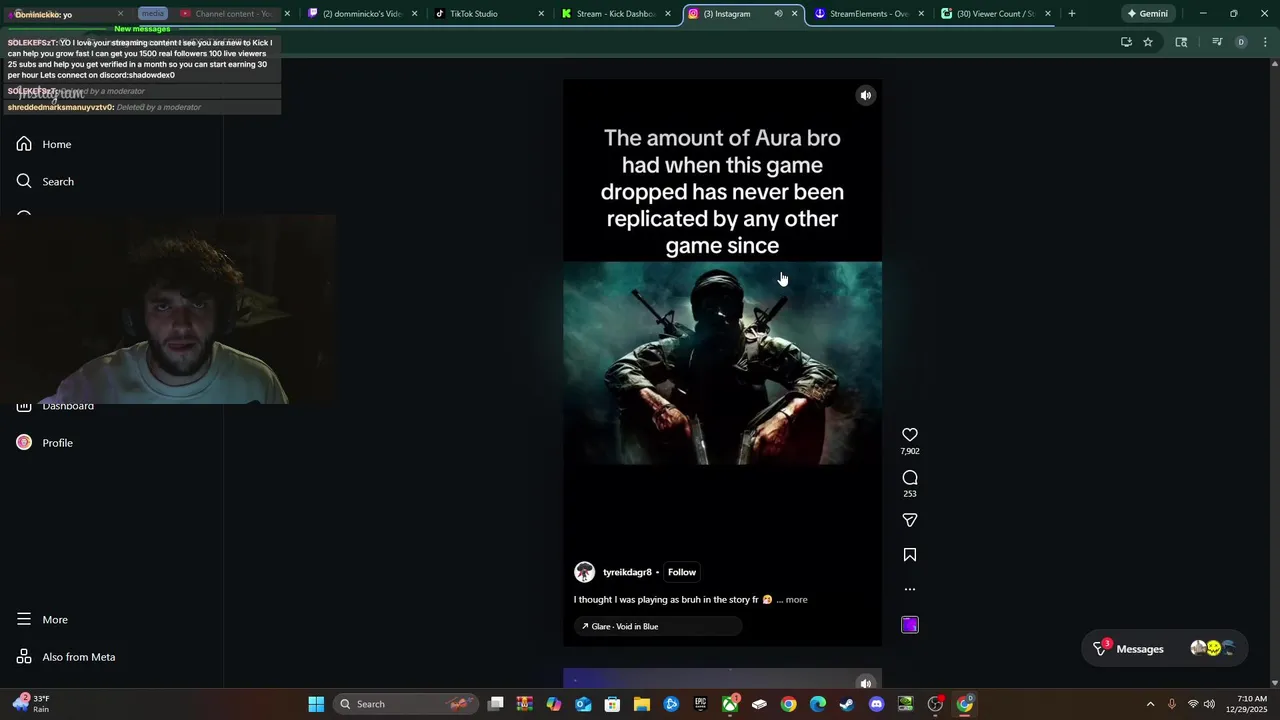Open NVIDIA app from taskbar
The height and width of the screenshot is (720, 1280).
tap(906, 704)
